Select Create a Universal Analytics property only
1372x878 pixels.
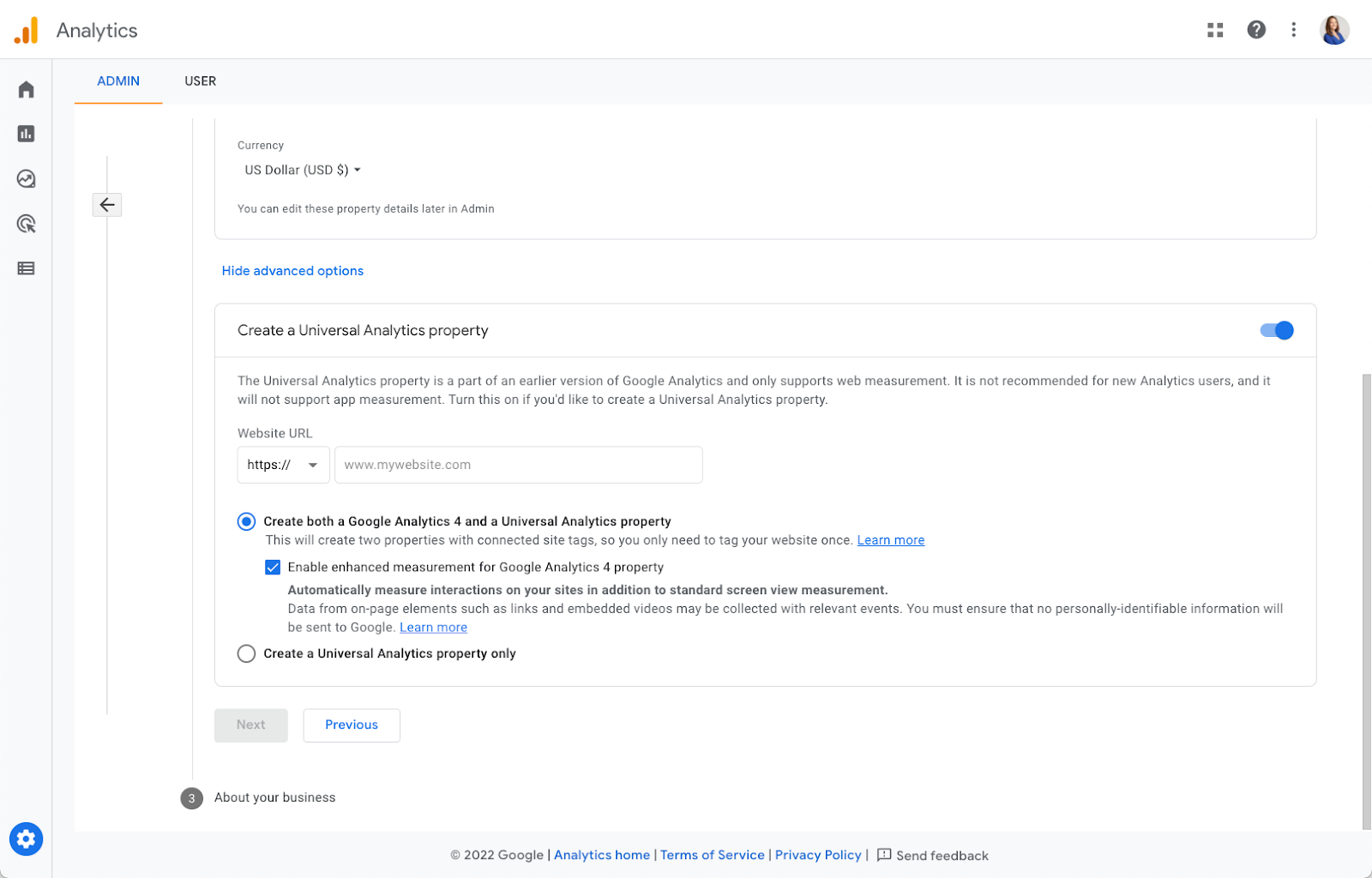[247, 653]
